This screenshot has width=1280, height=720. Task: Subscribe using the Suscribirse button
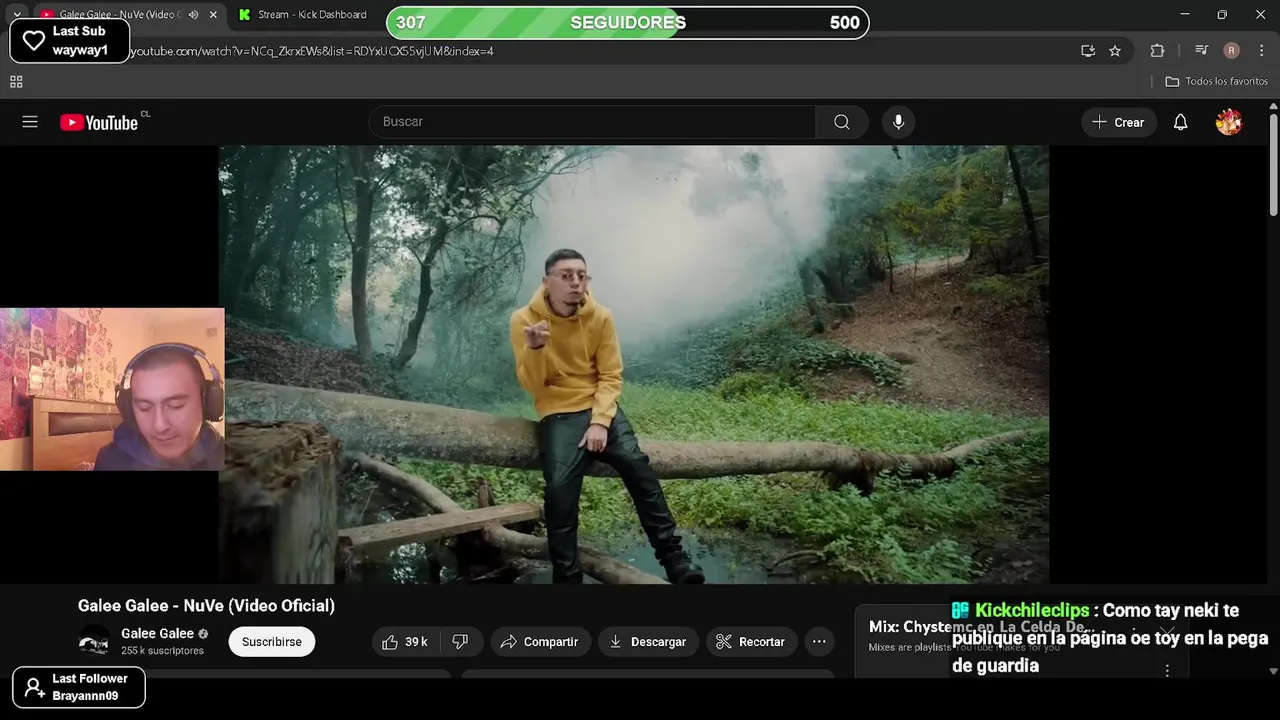(271, 642)
